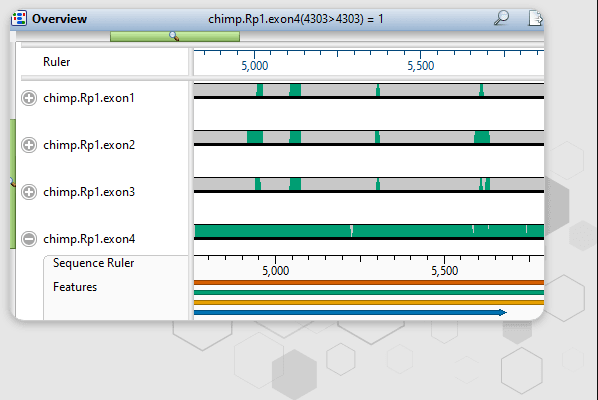Screen dimensions: 598x400
Task: Select the chimp.Rp1.exon4 label
Action: point(89,239)
